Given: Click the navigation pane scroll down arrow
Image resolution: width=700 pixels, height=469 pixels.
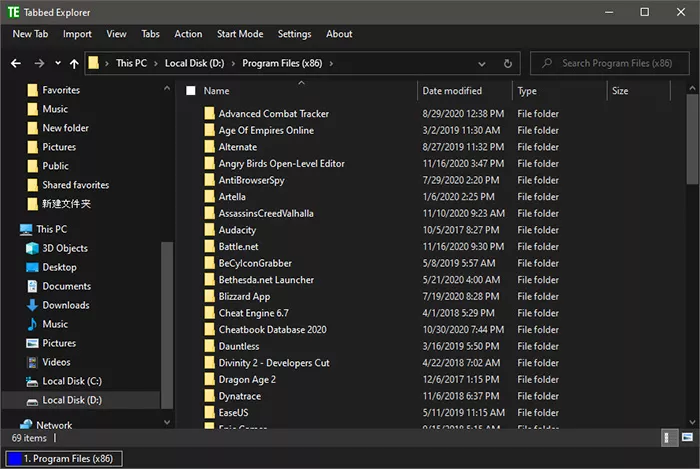Looking at the screenshot, I should 167,422.
